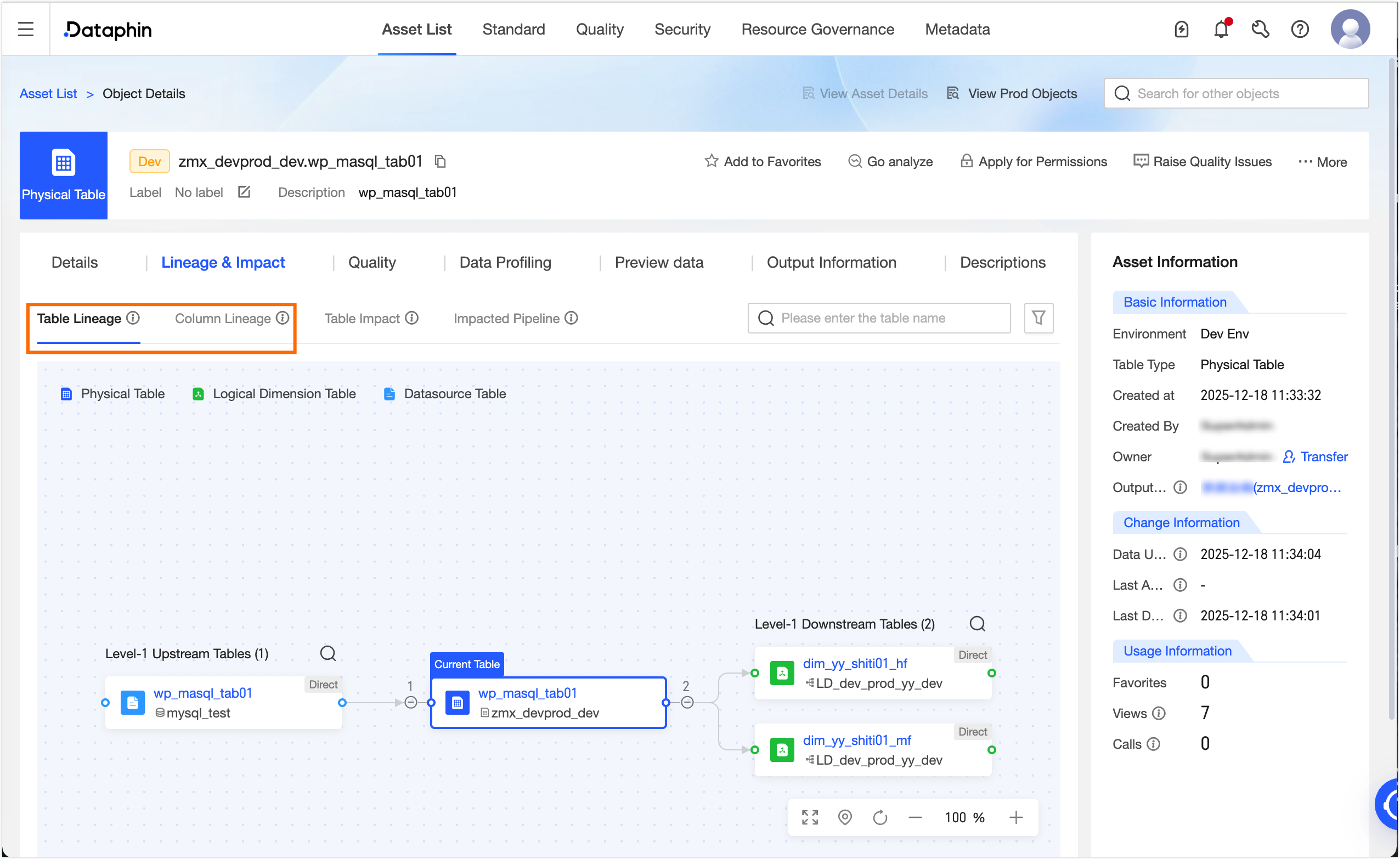Select the Column Lineage sub-tab

pos(223,318)
